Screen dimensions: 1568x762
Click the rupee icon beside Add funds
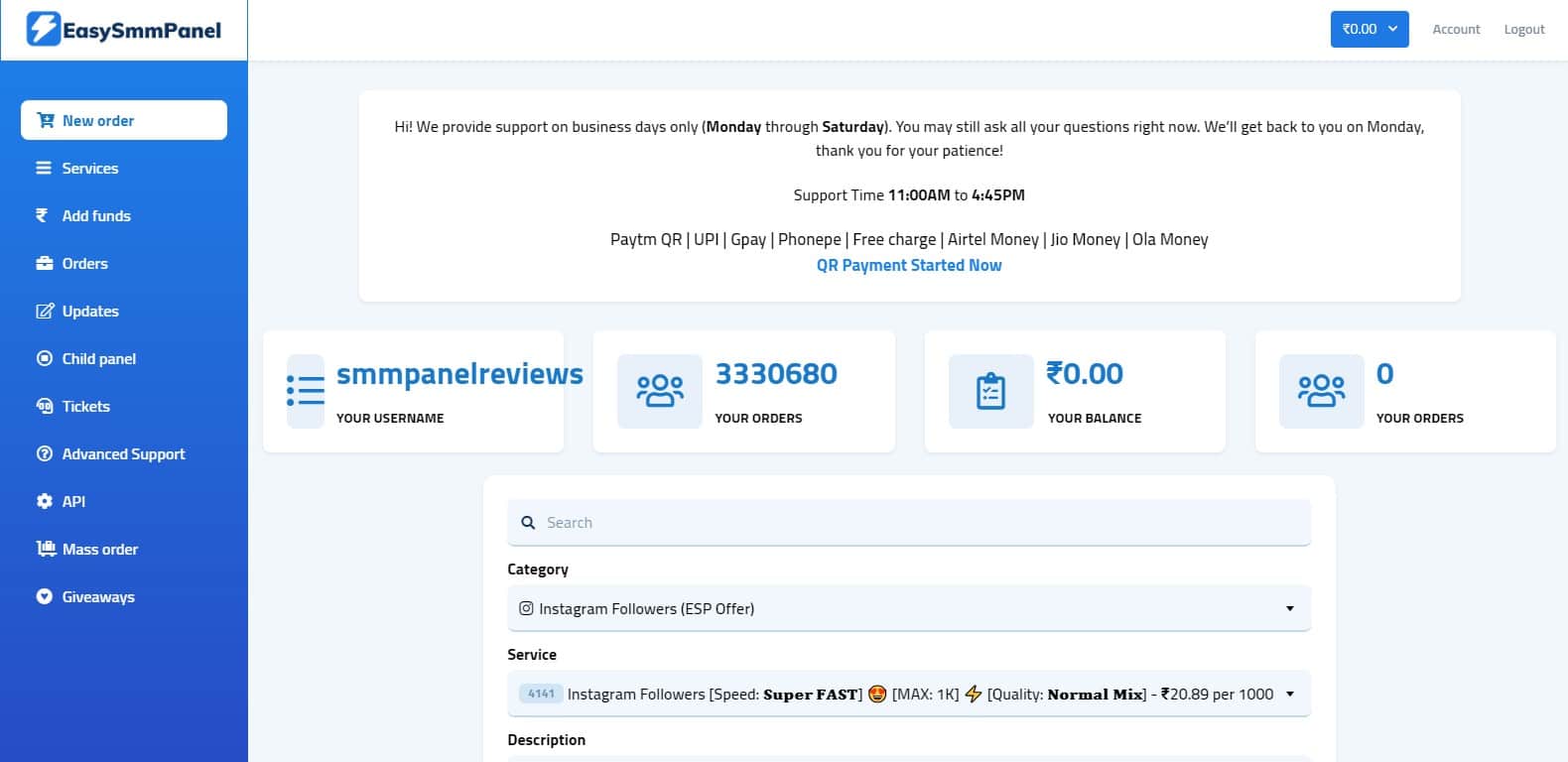[x=42, y=215]
